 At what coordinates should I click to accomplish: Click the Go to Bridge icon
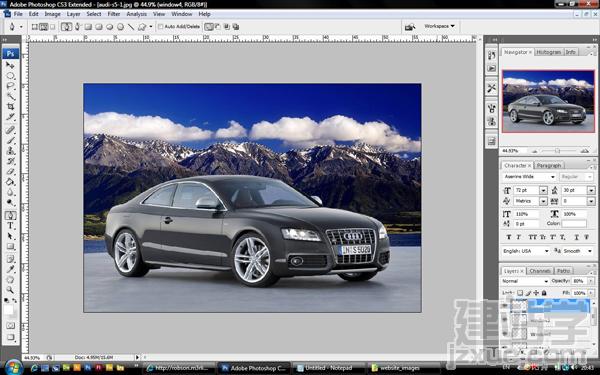(x=410, y=26)
